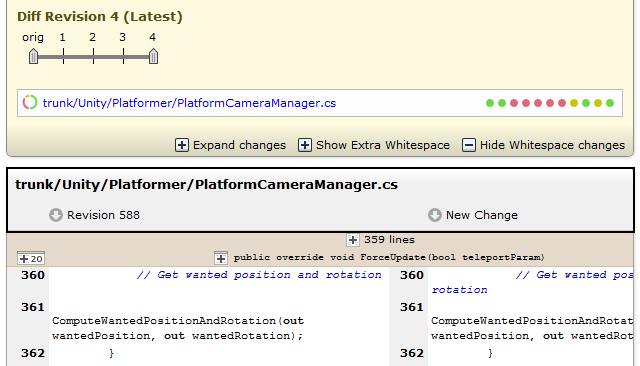Click the minus icon of Hide Whitespace changes
Screen dimensions: 640x366
tap(469, 145)
